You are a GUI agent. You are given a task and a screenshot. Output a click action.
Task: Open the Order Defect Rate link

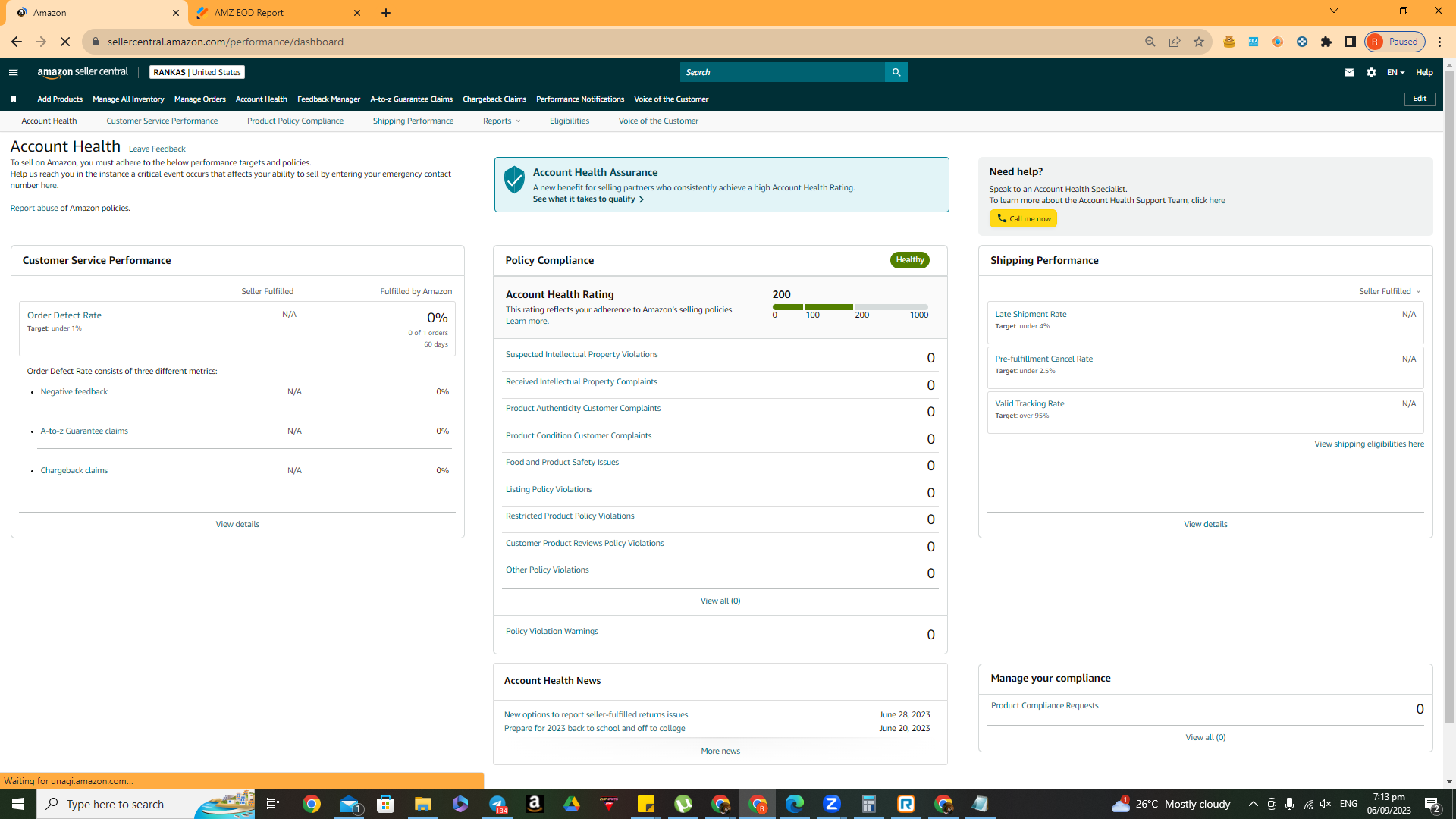point(64,315)
